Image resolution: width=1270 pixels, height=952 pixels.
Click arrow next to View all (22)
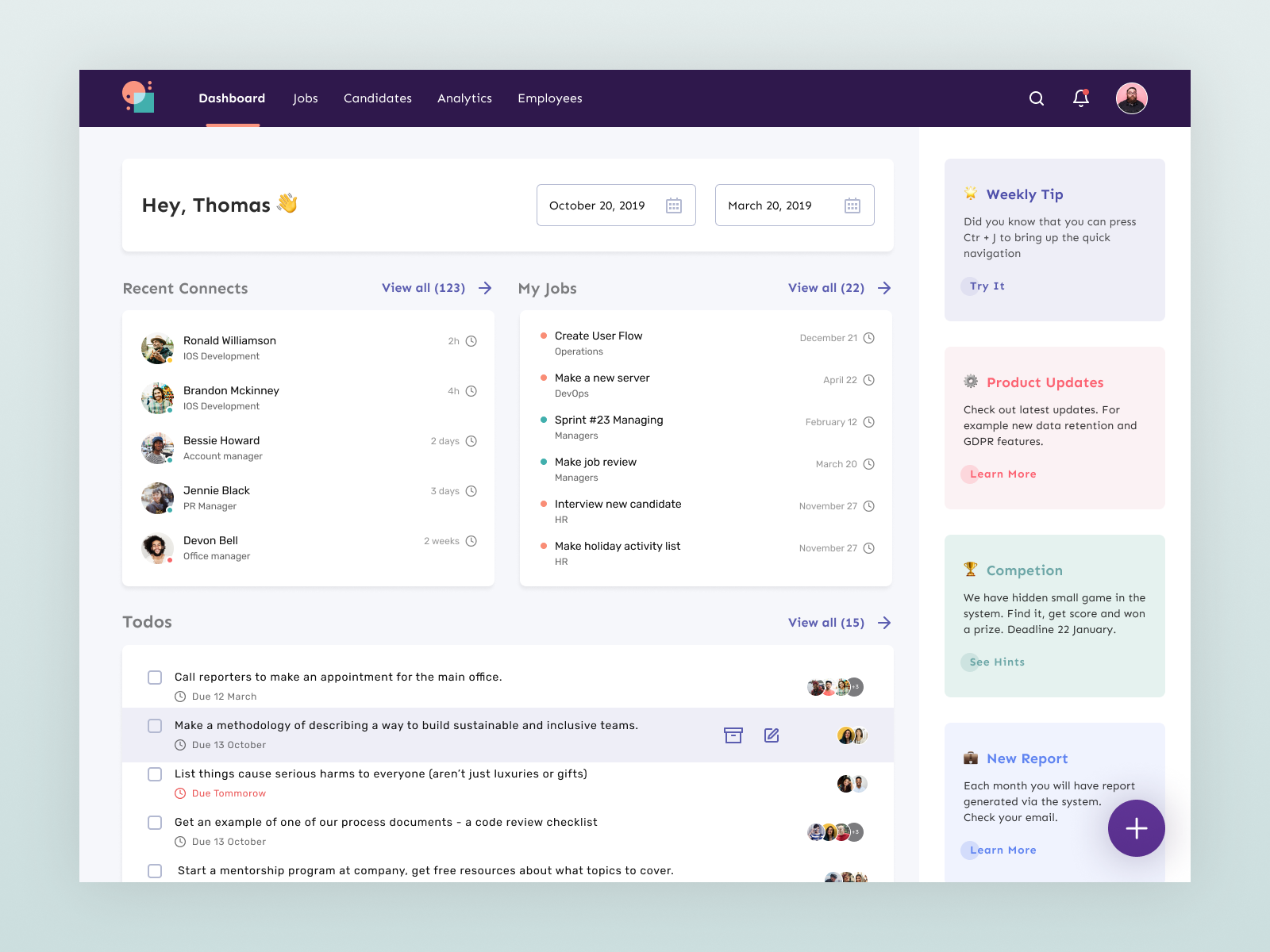[x=884, y=288]
